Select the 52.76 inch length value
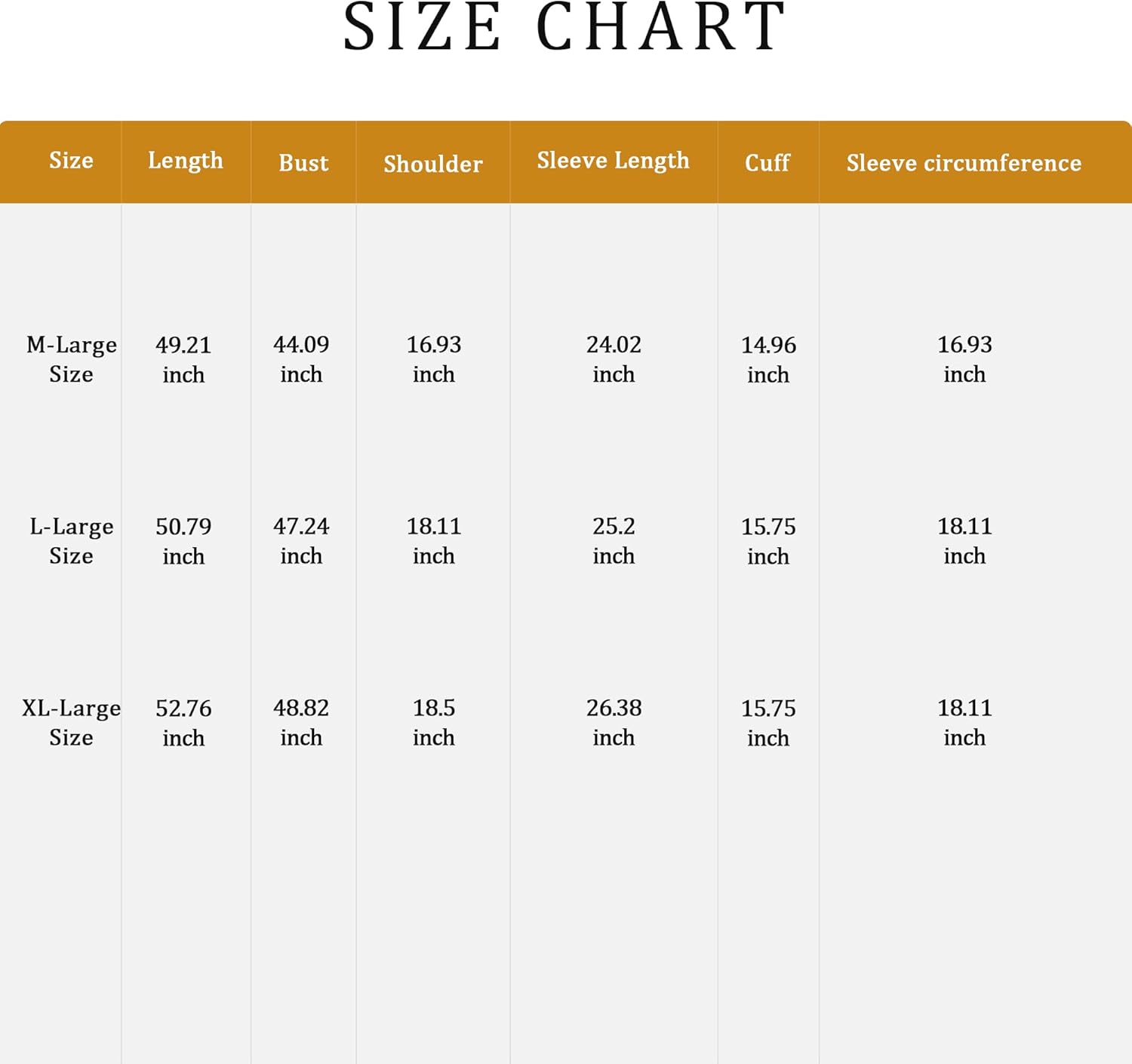Screen dimensions: 1132x1064 click(x=183, y=722)
